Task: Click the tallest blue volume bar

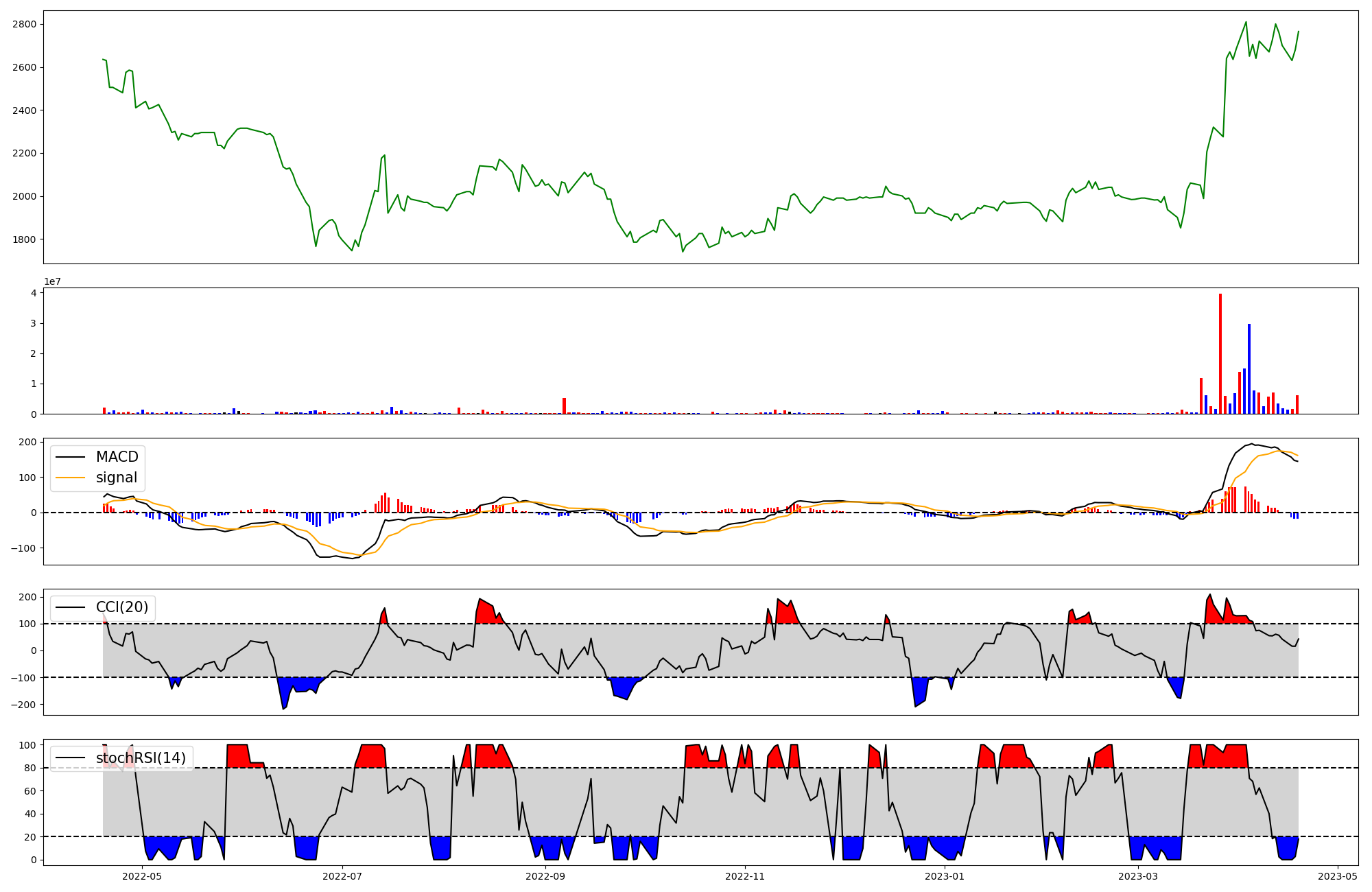Action: pyautogui.click(x=1249, y=368)
